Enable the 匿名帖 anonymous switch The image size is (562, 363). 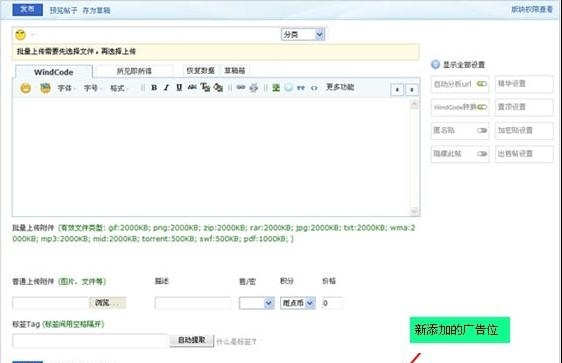[x=482, y=130]
